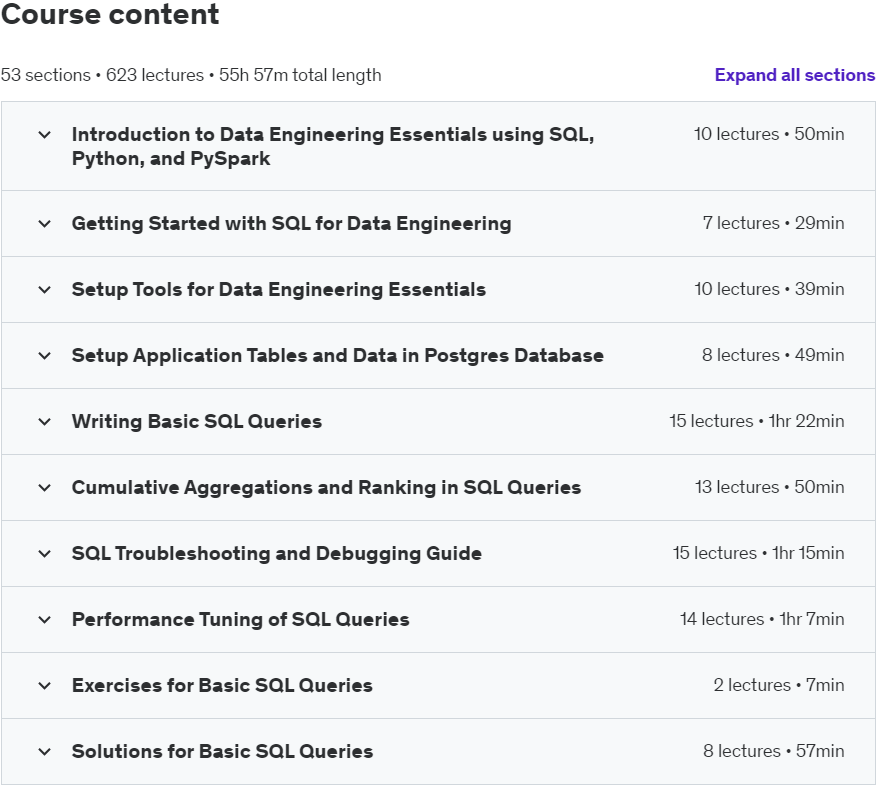Open chevron for Setup Application Tables section

click(44, 356)
